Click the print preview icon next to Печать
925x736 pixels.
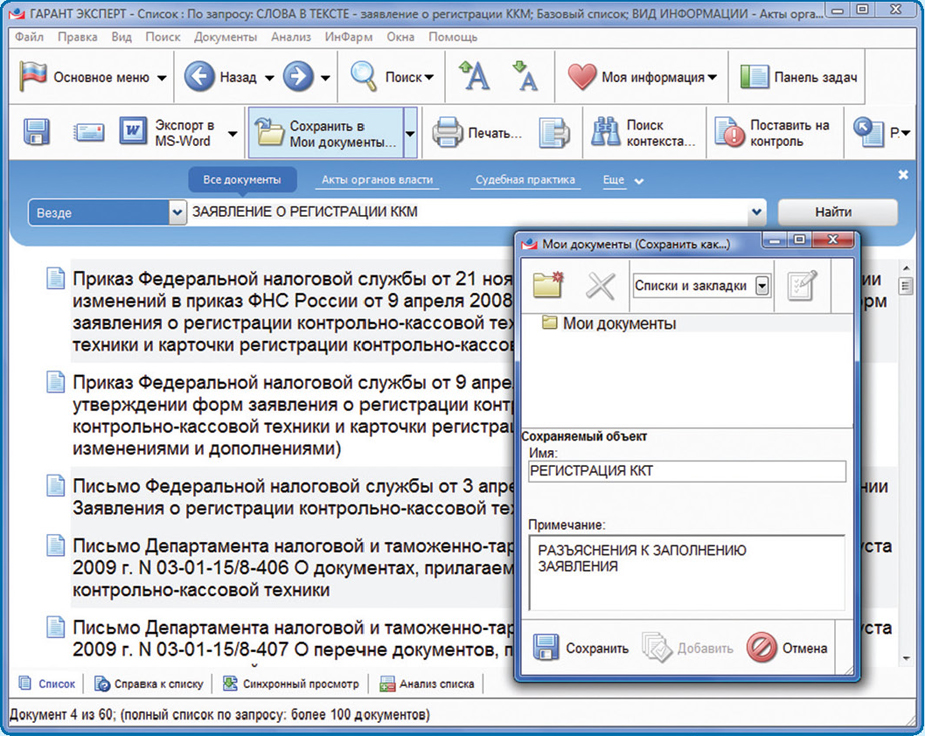554,132
